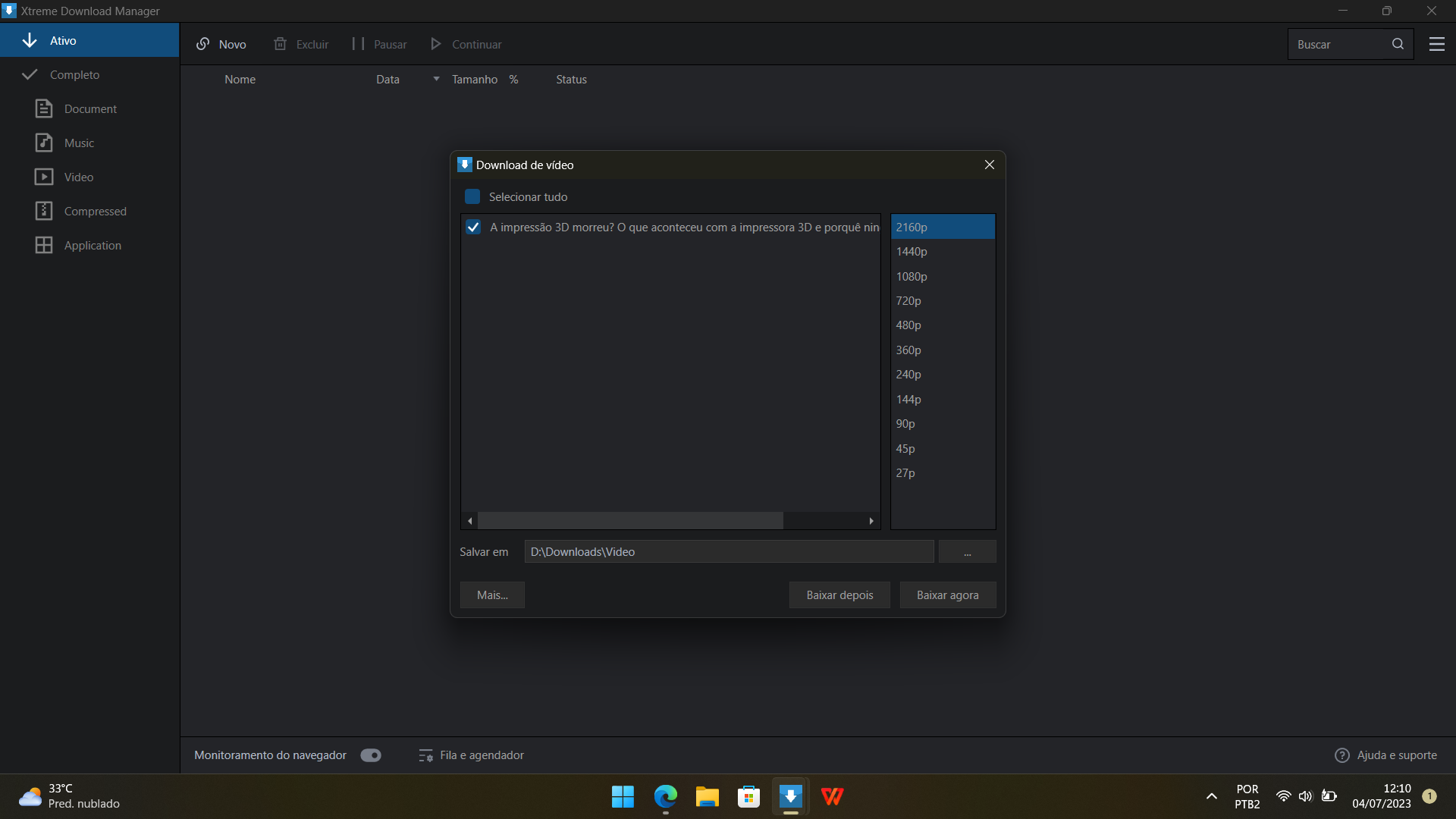Viewport: 1456px width, 819px height.
Task: Open the hamburger menu
Action: coord(1437,43)
